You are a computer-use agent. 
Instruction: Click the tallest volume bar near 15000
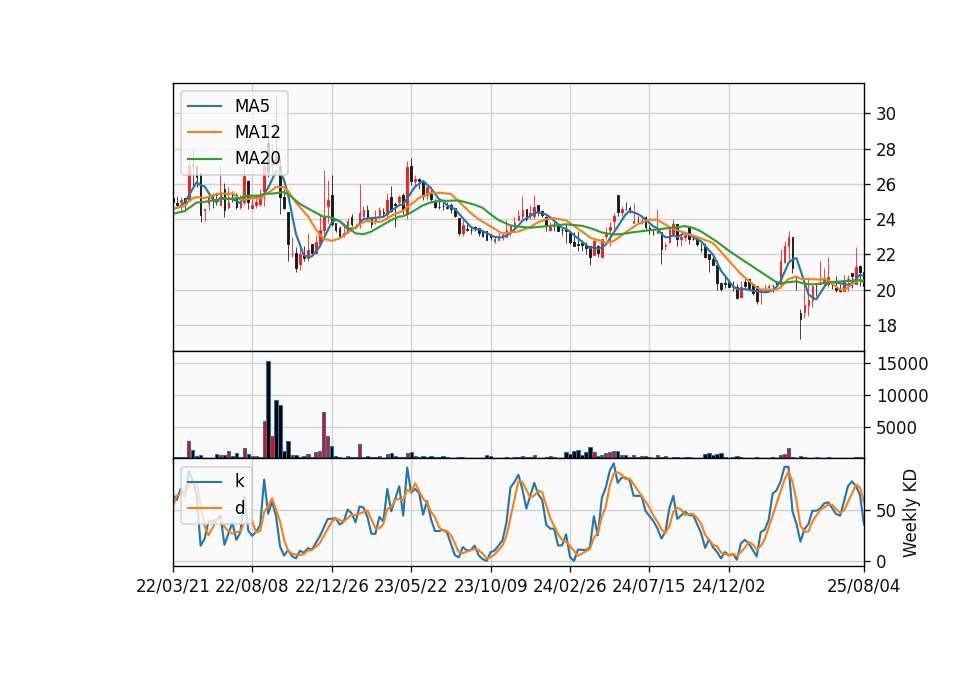tap(268, 410)
